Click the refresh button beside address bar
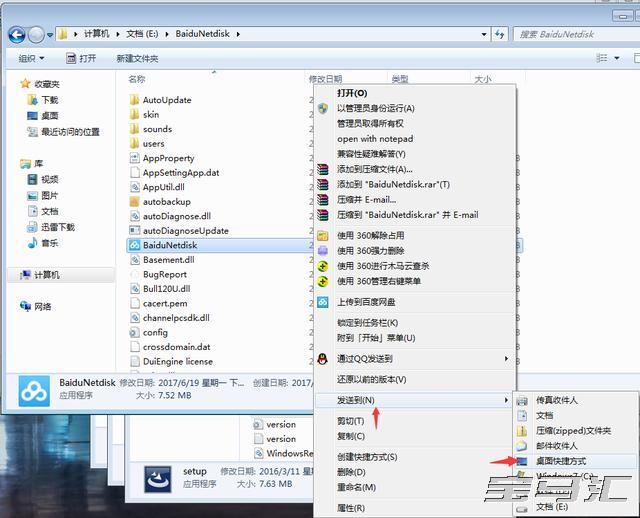This screenshot has width=640, height=518. (x=500, y=34)
